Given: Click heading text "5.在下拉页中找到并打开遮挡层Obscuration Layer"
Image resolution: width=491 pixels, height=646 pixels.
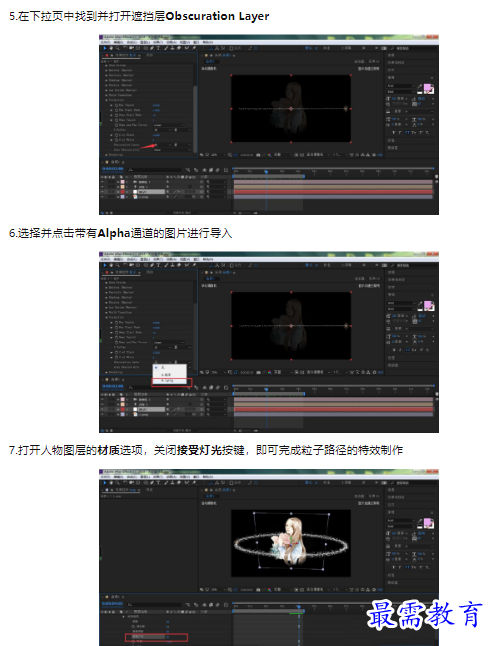Looking at the screenshot, I should click(x=139, y=16).
